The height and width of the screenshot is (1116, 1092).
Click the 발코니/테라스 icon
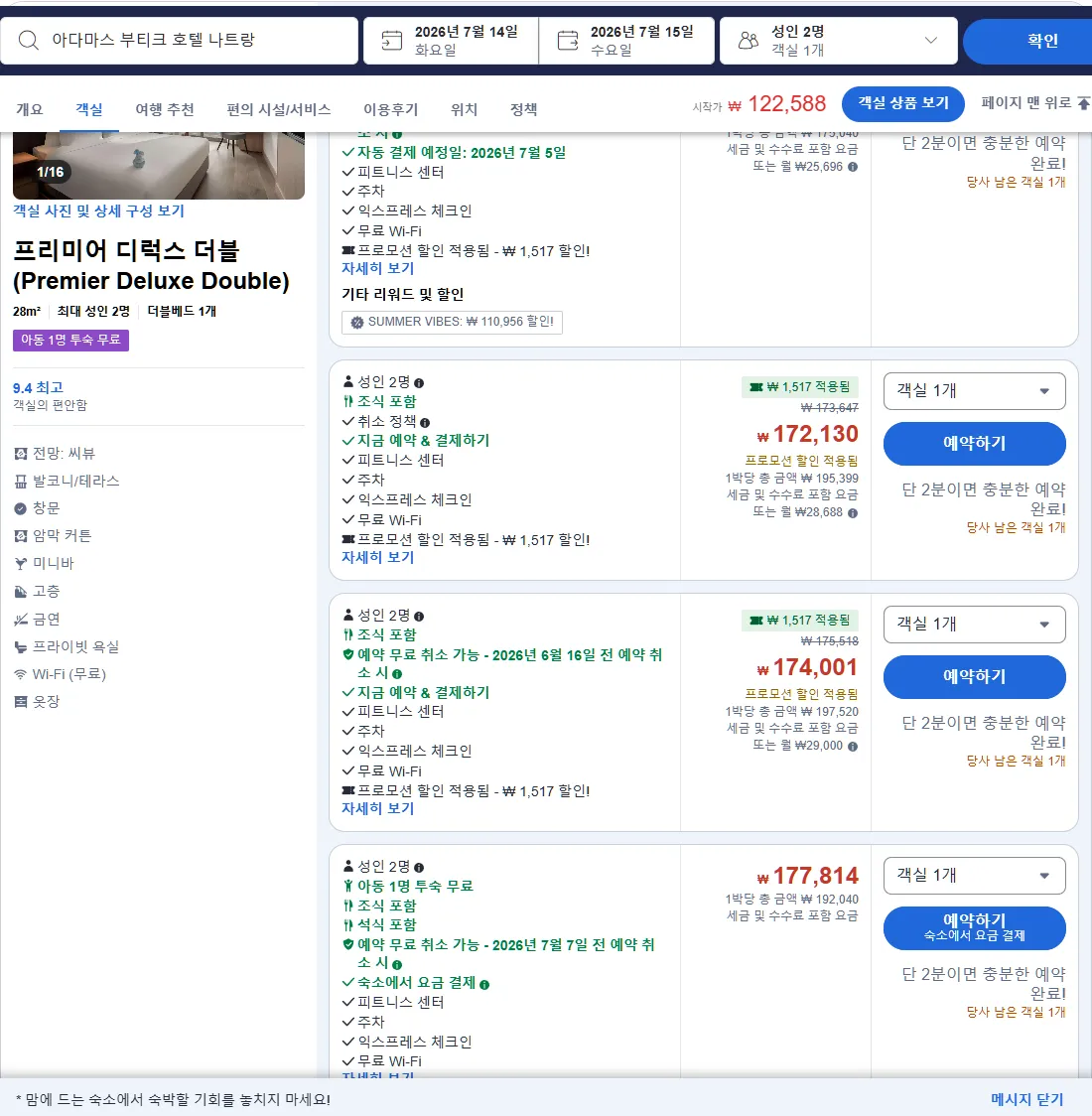pyautogui.click(x=21, y=482)
